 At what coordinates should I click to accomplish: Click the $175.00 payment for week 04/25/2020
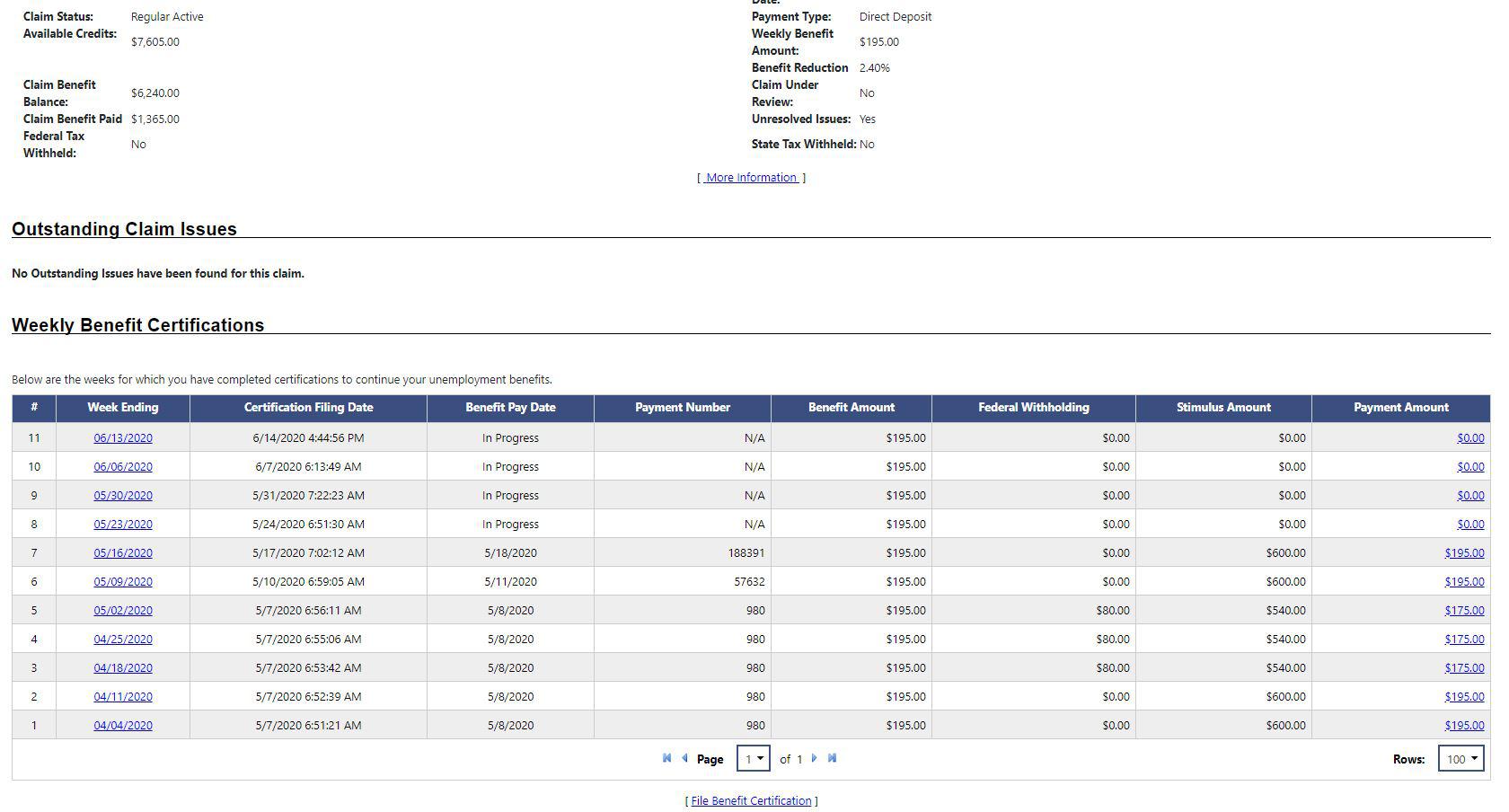1464,639
